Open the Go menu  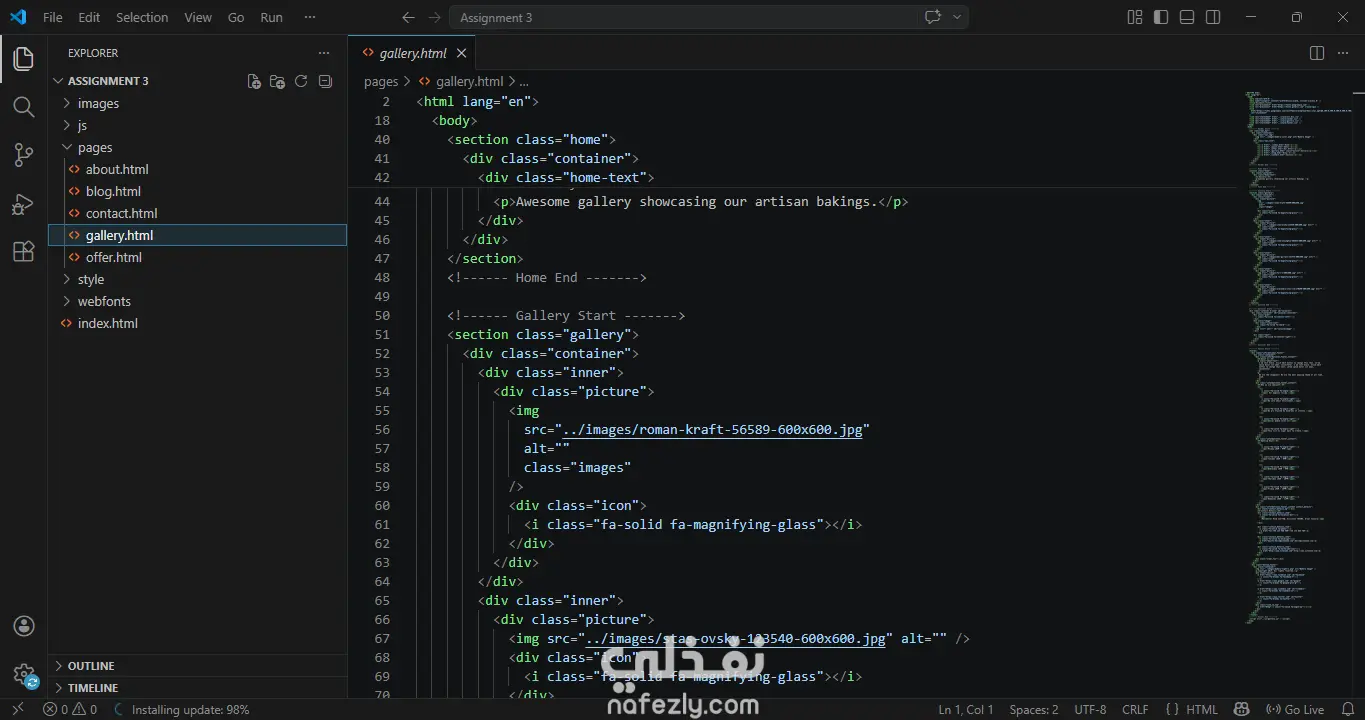[x=236, y=17]
